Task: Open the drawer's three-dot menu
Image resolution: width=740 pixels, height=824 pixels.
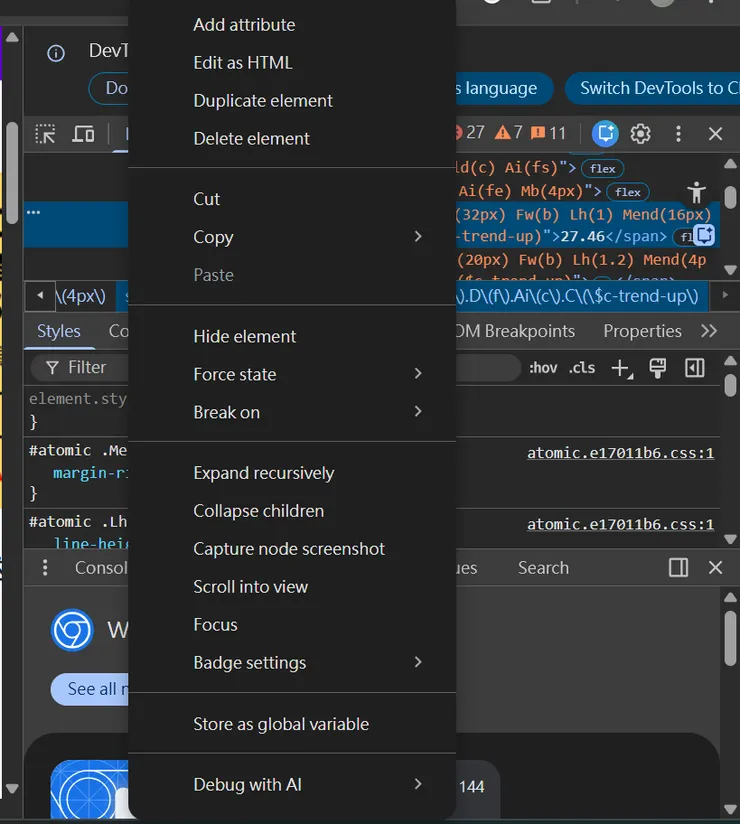Action: tap(45, 568)
